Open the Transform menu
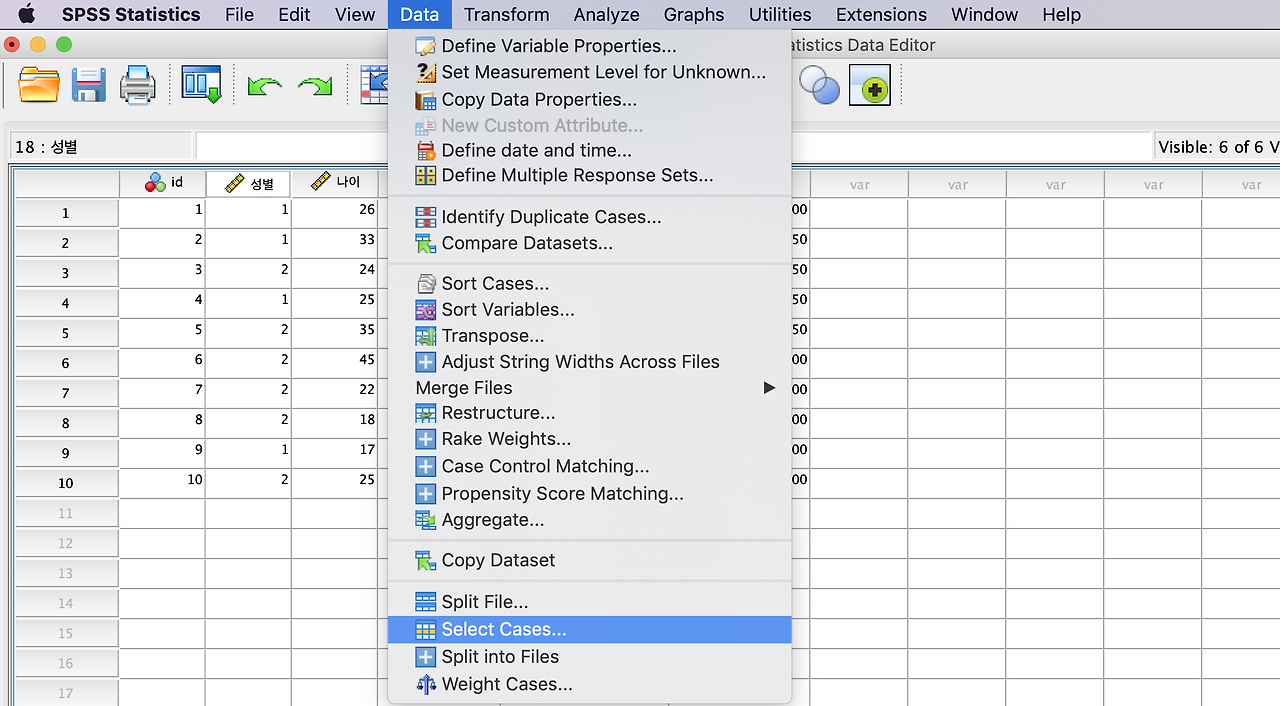This screenshot has height=706, width=1280. point(506,14)
